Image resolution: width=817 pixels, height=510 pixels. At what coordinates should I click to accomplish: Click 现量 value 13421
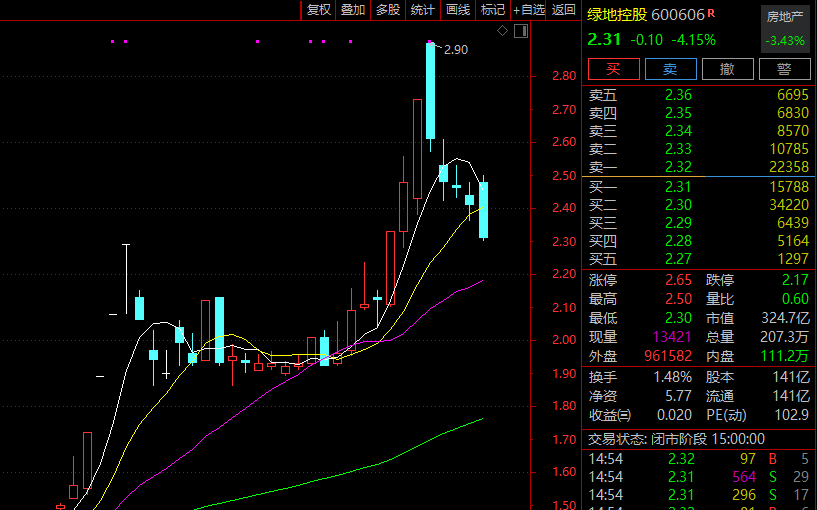click(672, 337)
